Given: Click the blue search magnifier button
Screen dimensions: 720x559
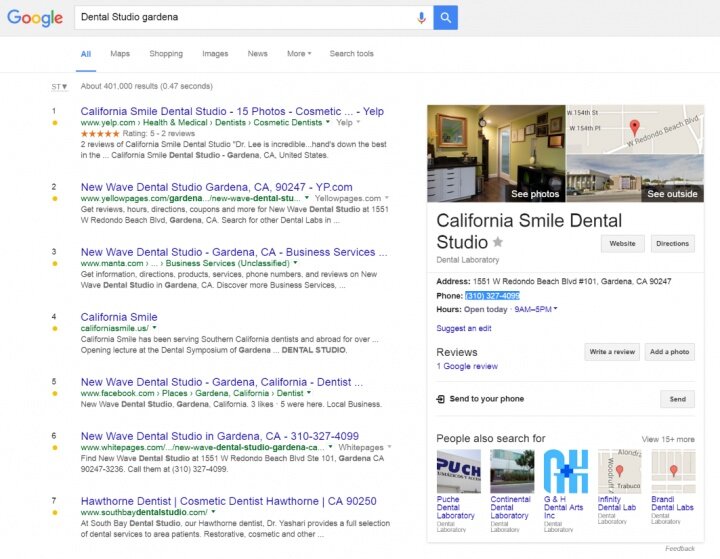Looking at the screenshot, I should 445,17.
